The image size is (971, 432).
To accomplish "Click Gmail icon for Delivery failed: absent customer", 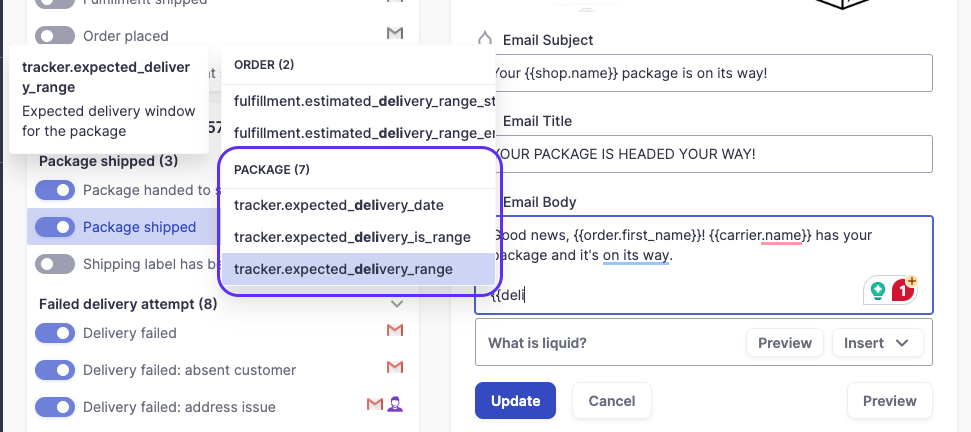I will pos(395,368).
